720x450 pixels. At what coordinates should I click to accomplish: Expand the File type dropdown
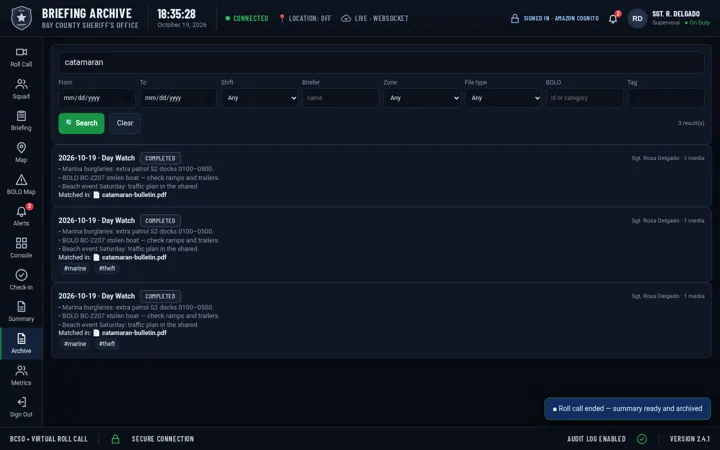(x=503, y=98)
